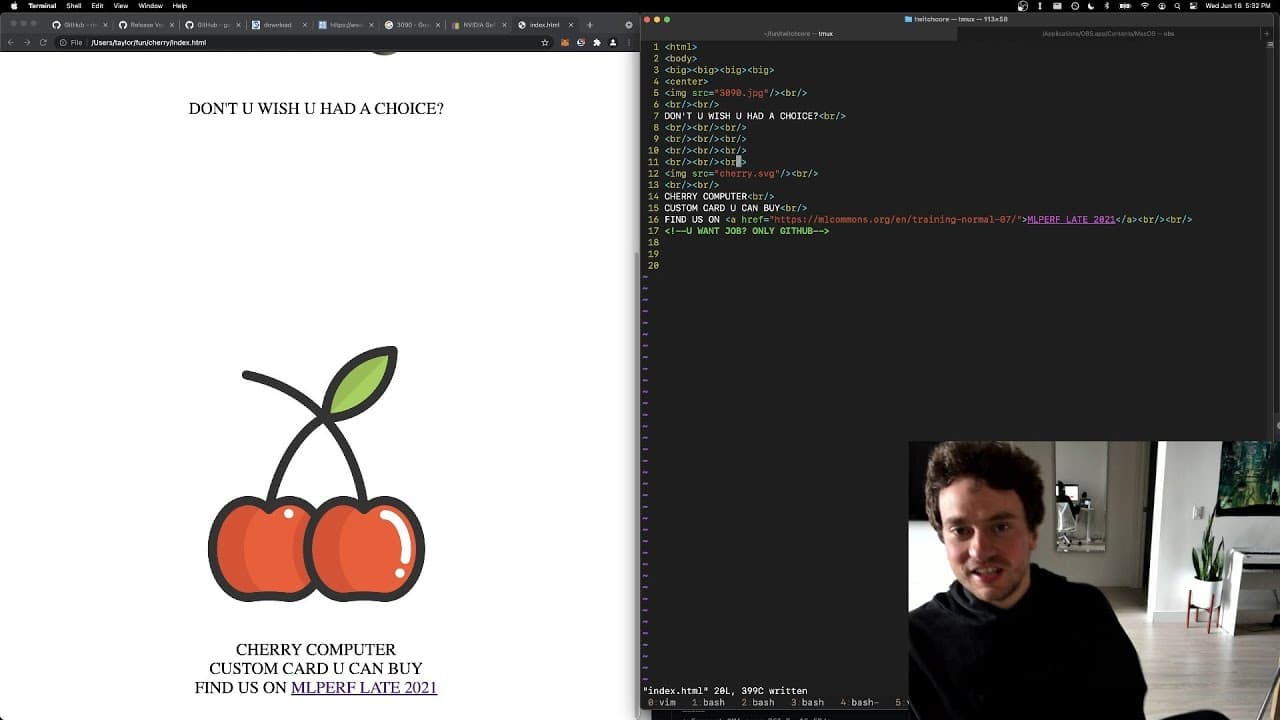Open the Terminal application menu
Viewport: 1280px width, 720px height.
[x=42, y=6]
